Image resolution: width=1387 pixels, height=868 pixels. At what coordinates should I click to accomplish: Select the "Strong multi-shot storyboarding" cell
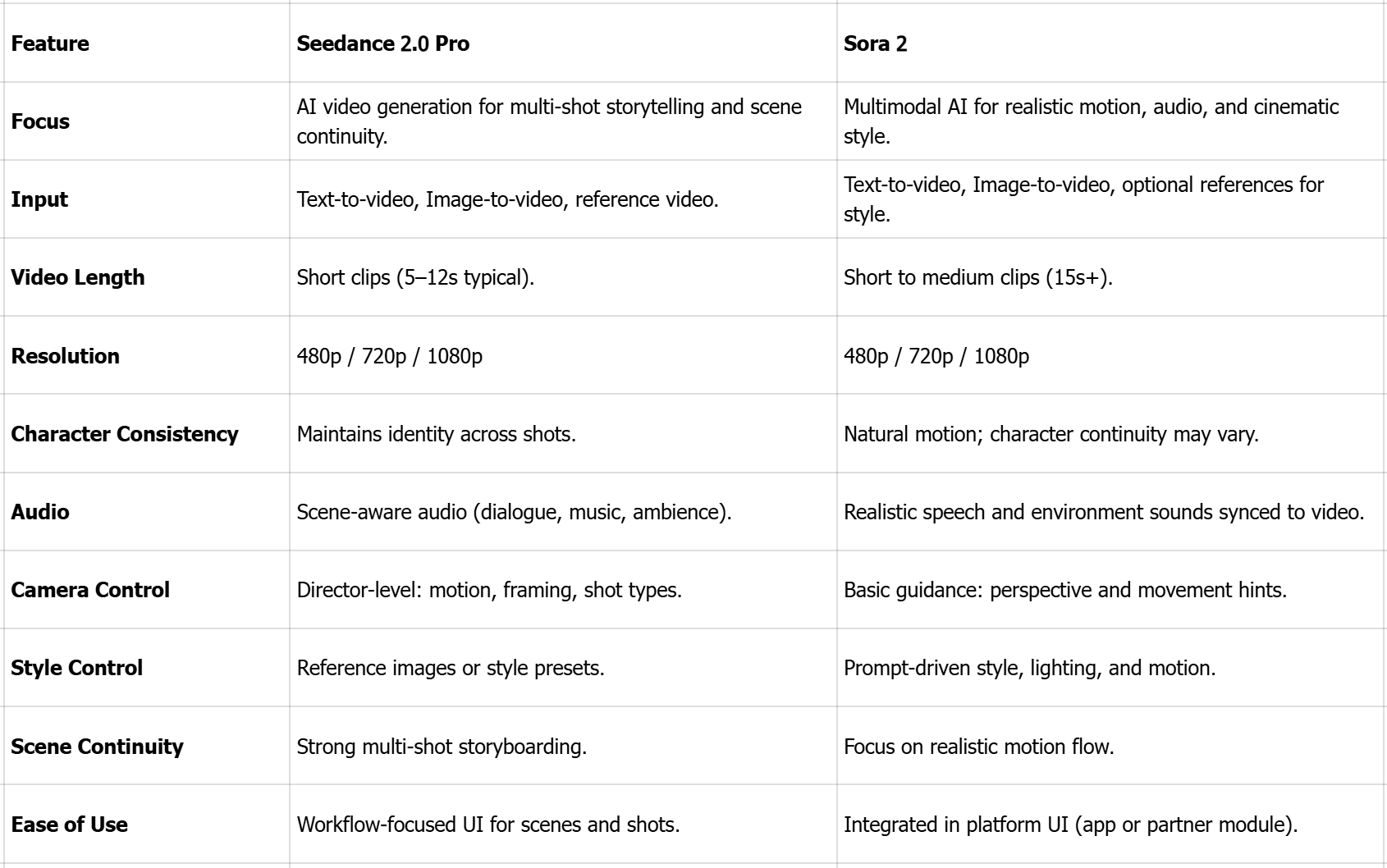point(442,747)
